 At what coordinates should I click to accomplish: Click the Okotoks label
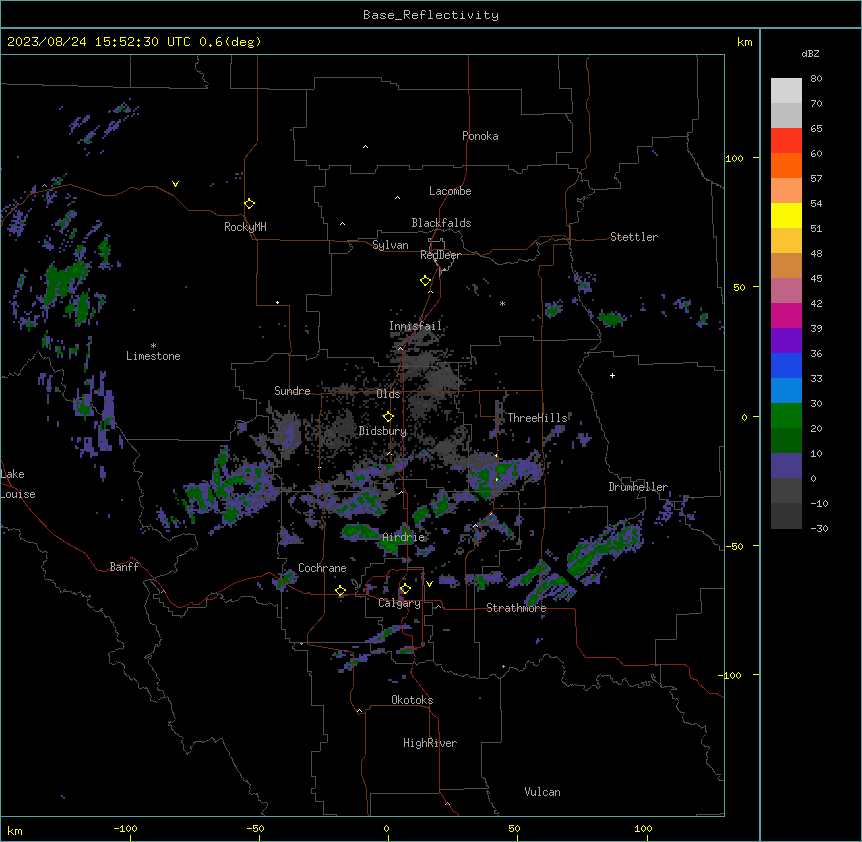(x=412, y=700)
